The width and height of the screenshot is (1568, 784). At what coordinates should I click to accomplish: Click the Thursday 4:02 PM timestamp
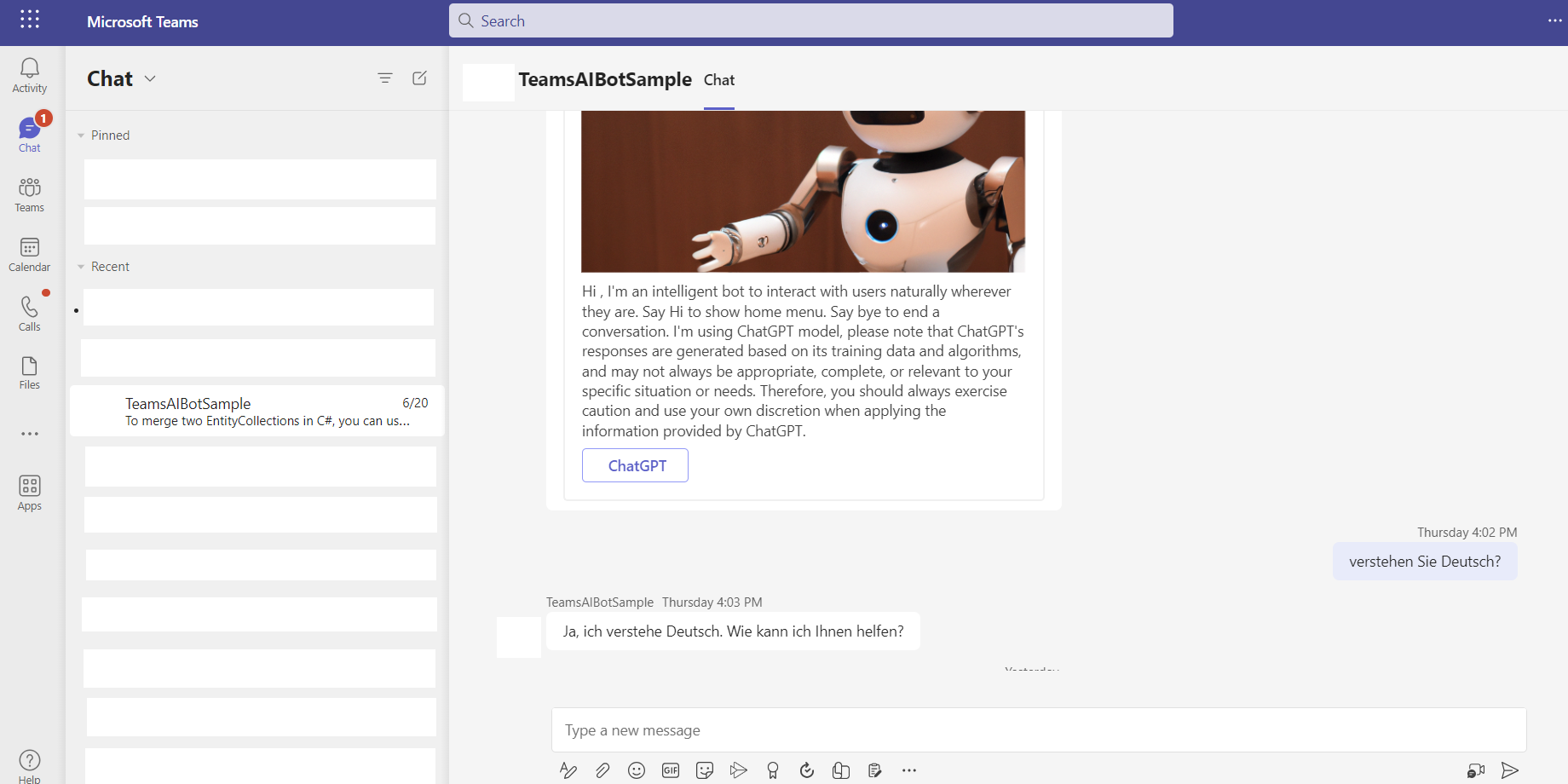[1467, 533]
